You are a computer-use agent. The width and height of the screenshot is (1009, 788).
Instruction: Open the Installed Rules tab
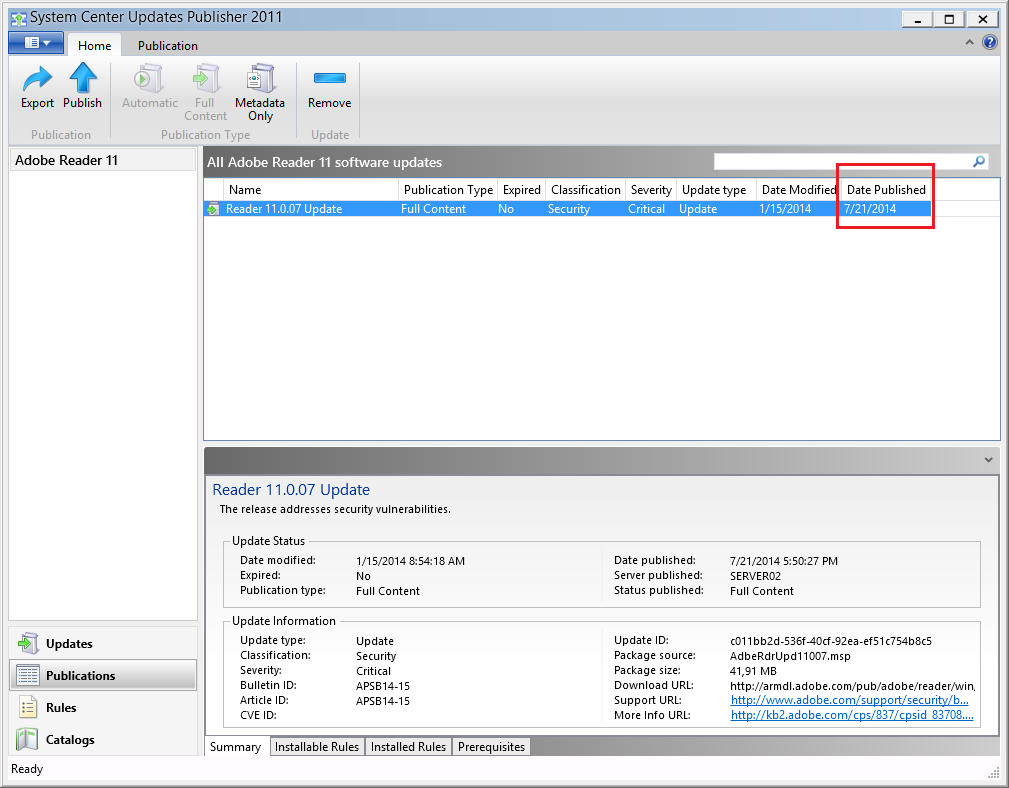(x=408, y=747)
